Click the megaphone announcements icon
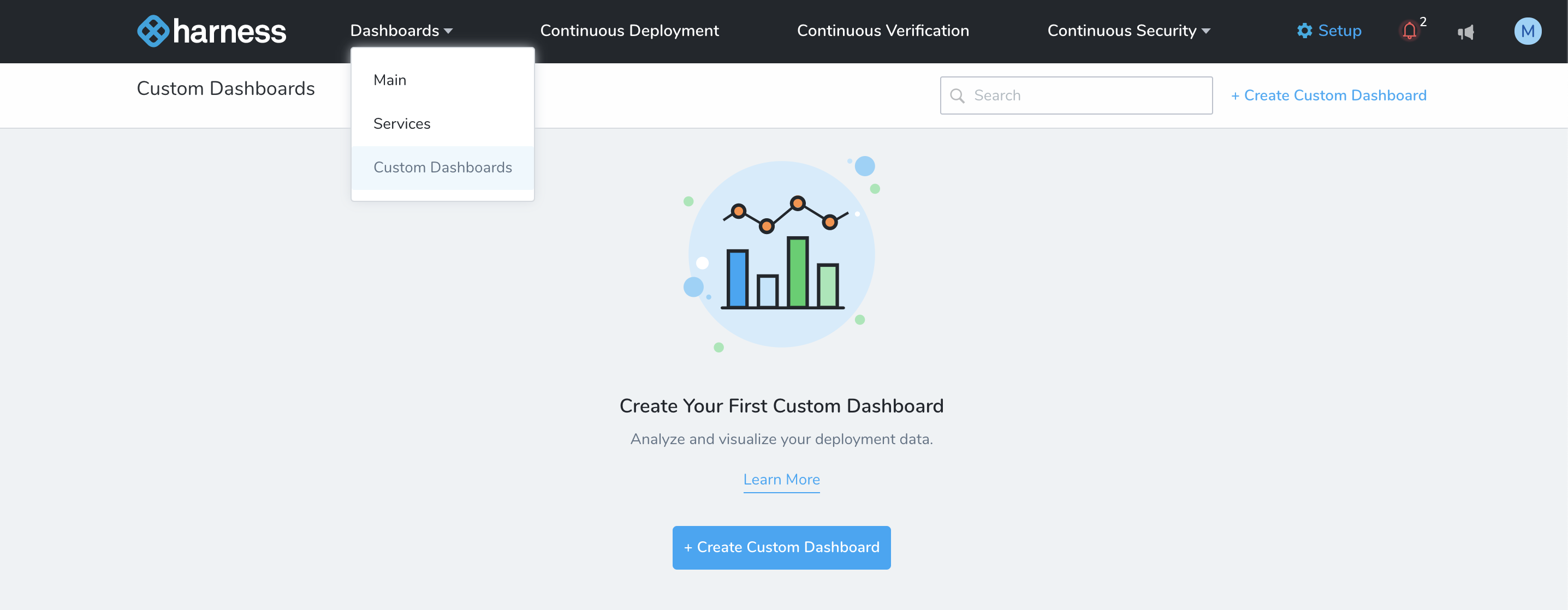 pos(1466,32)
